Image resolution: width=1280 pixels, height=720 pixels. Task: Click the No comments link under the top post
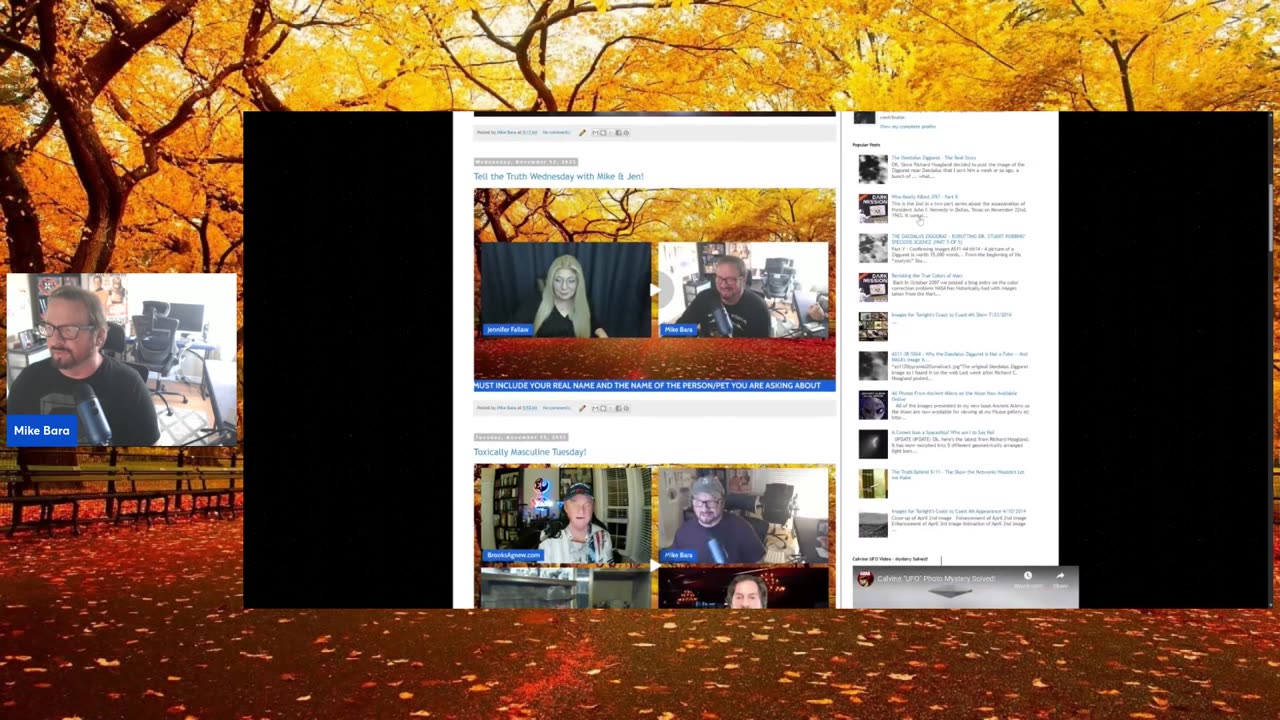coord(556,132)
